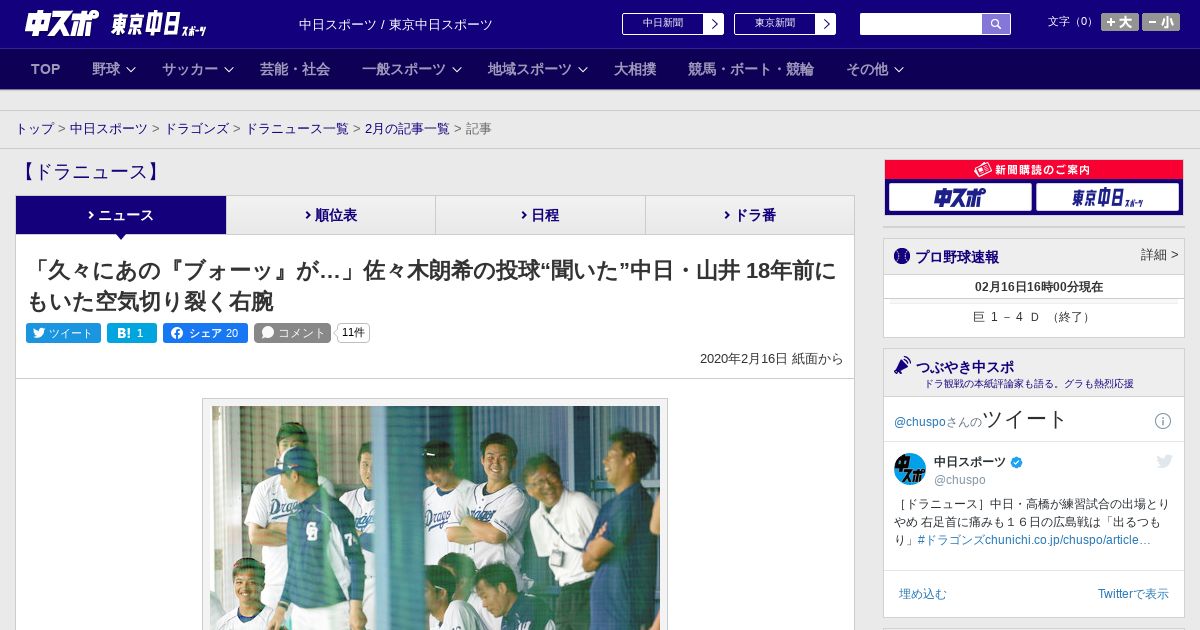Focus the header search field
Viewport: 1200px width, 630px height.
(x=921, y=24)
